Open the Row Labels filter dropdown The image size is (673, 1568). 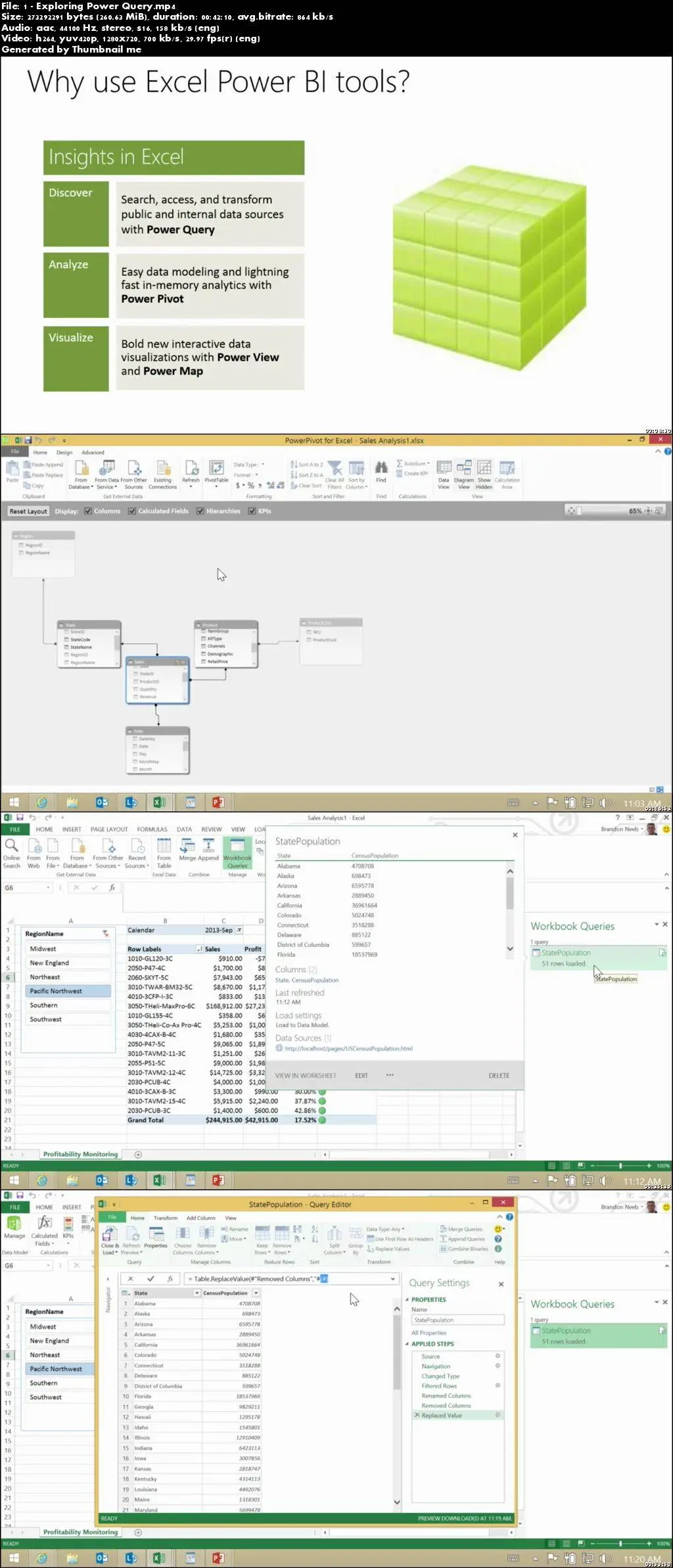[199, 949]
